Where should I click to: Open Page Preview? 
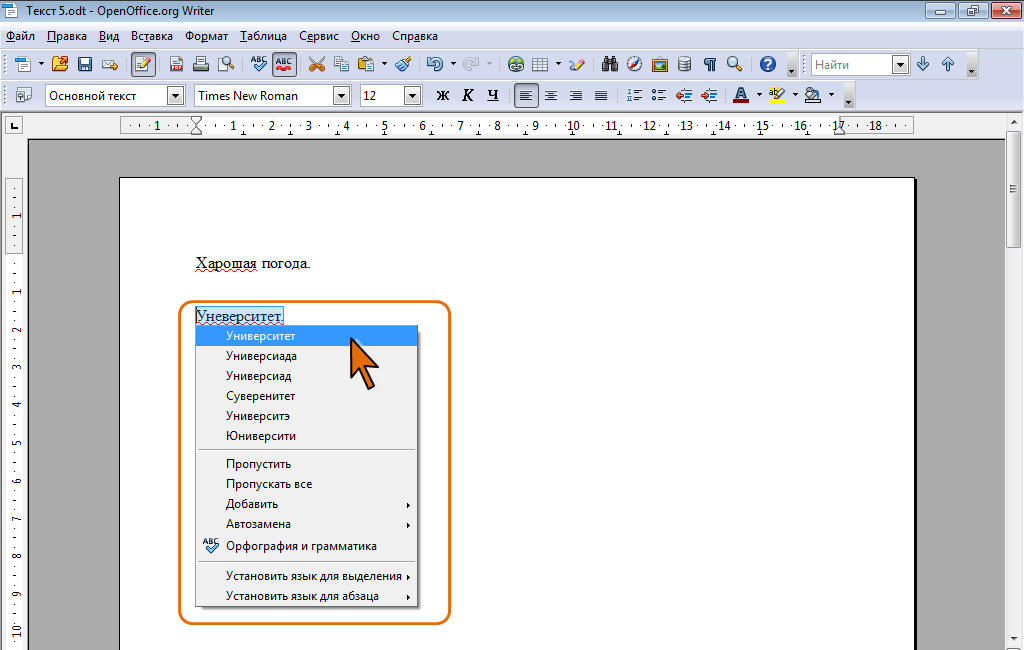226,64
